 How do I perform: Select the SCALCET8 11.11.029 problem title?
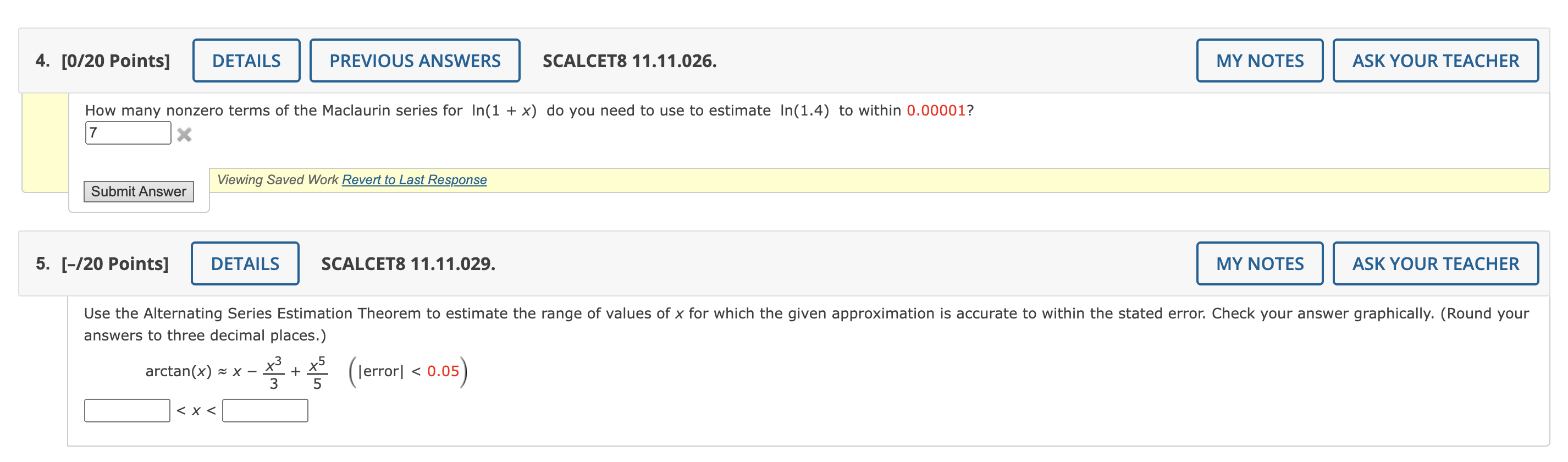(408, 263)
